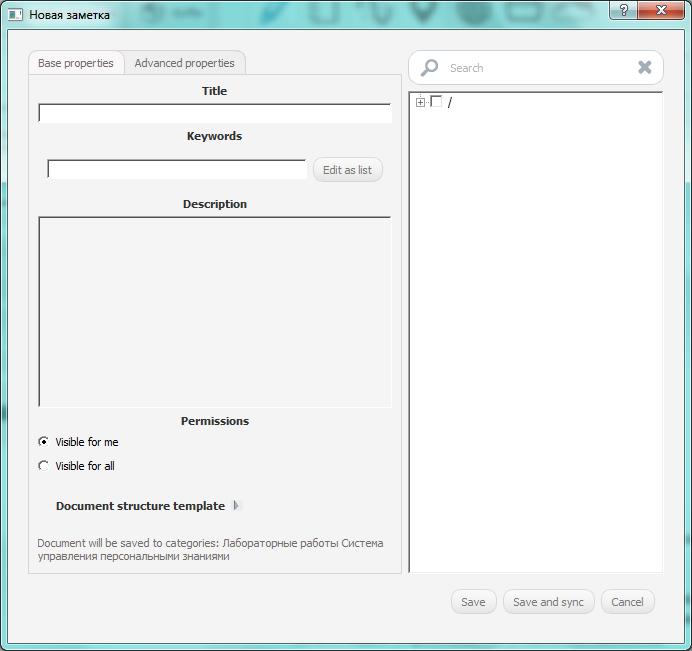Click the Save button
This screenshot has width=692, height=651.
(473, 602)
